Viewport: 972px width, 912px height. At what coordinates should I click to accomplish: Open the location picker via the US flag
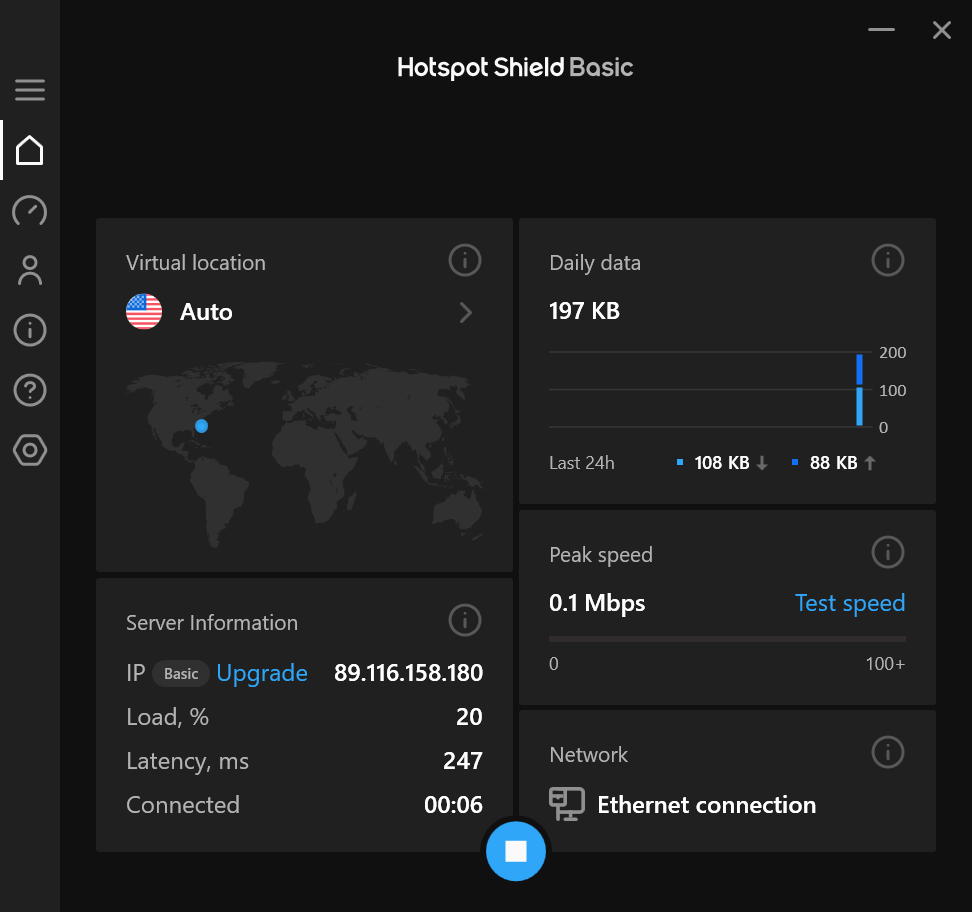point(143,311)
